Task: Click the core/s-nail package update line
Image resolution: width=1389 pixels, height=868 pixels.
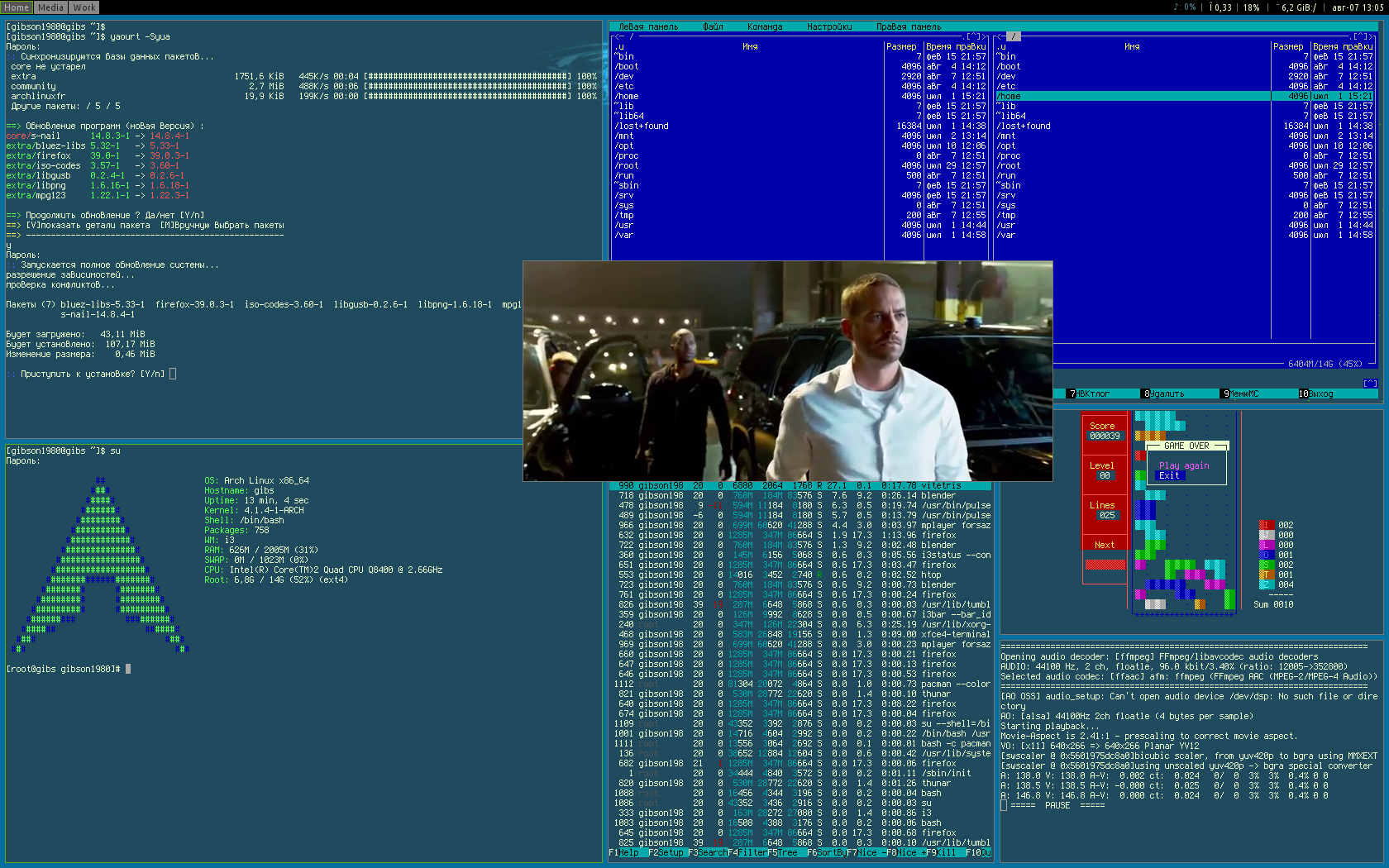Action: [98, 136]
